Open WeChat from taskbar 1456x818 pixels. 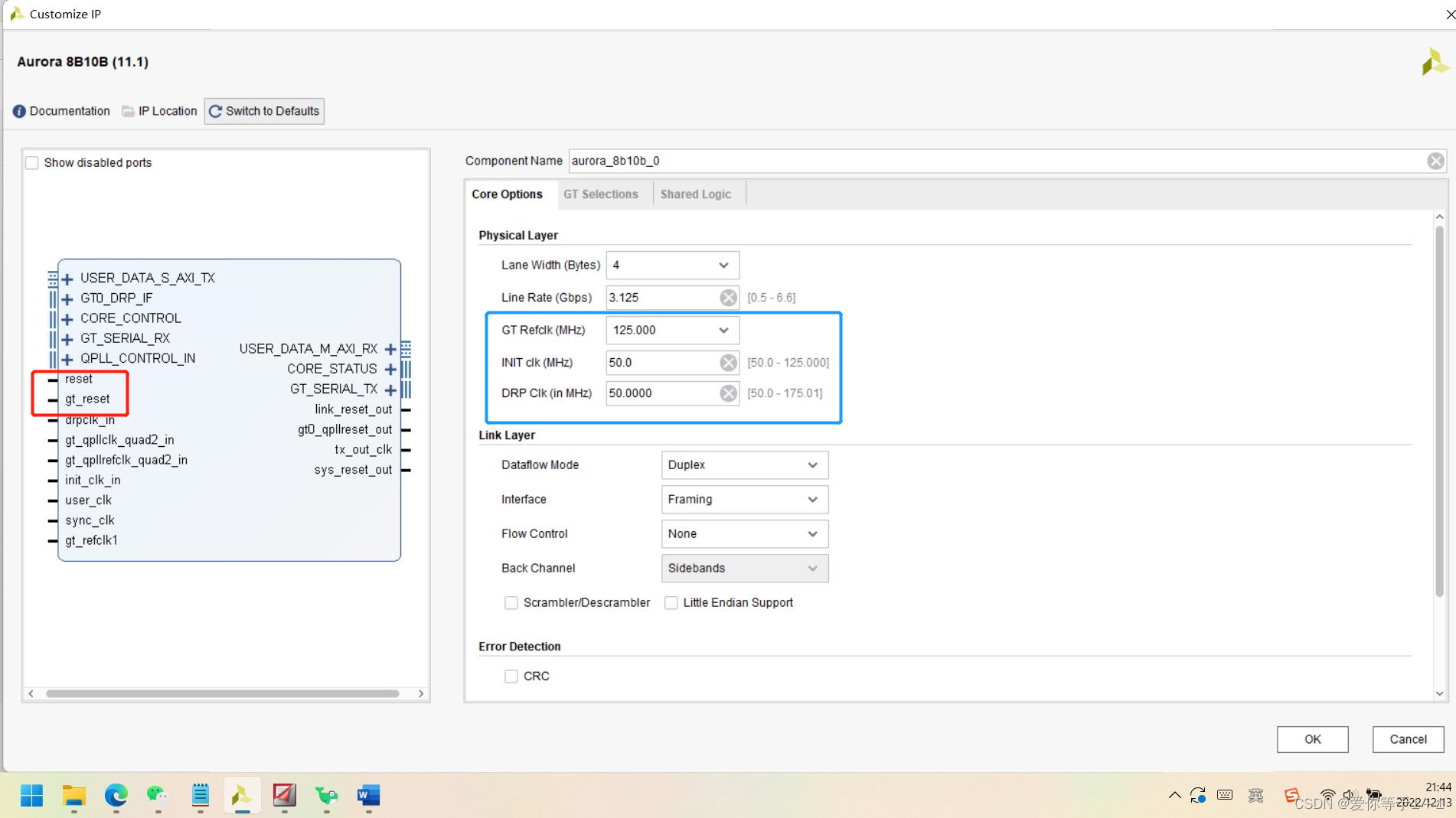[158, 796]
